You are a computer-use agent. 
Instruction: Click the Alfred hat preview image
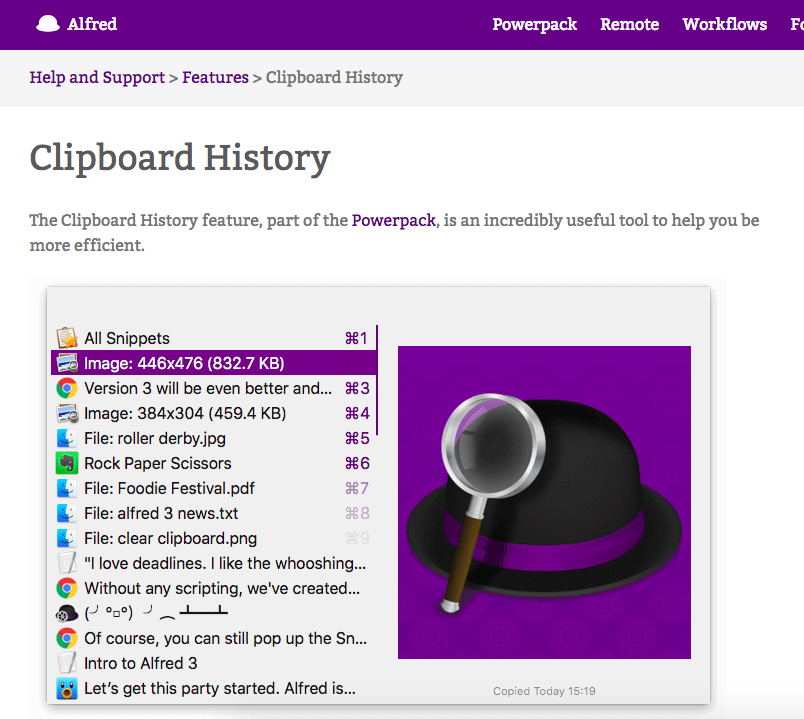544,503
